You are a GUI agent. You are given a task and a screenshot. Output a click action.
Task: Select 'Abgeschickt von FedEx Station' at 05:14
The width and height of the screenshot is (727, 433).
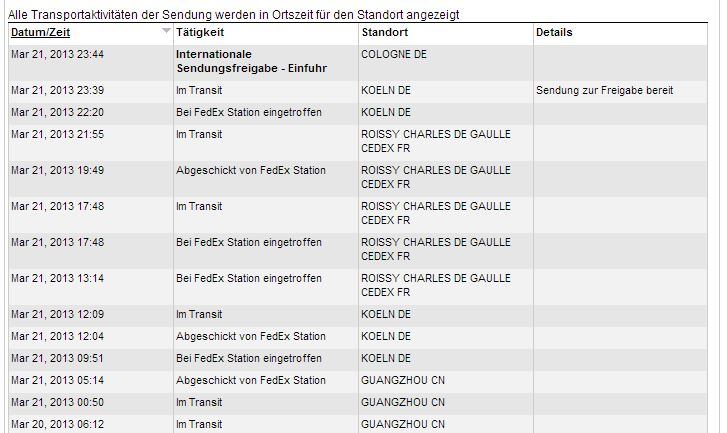[x=250, y=380]
